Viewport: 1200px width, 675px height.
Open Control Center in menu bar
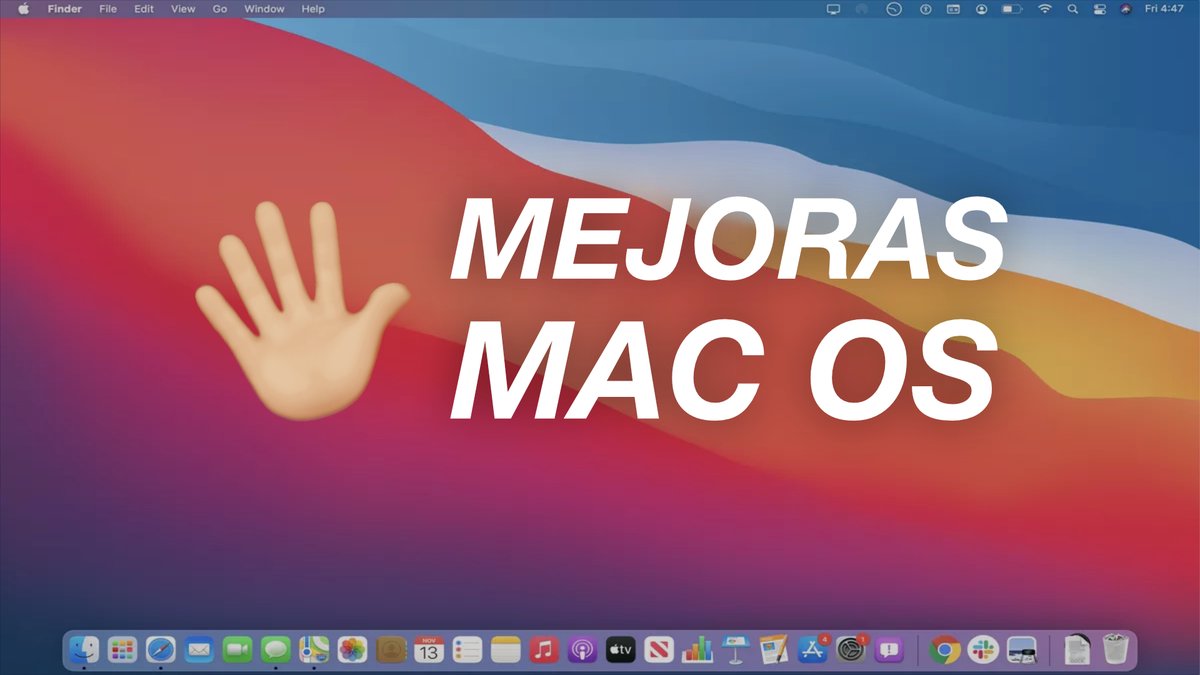[1101, 9]
